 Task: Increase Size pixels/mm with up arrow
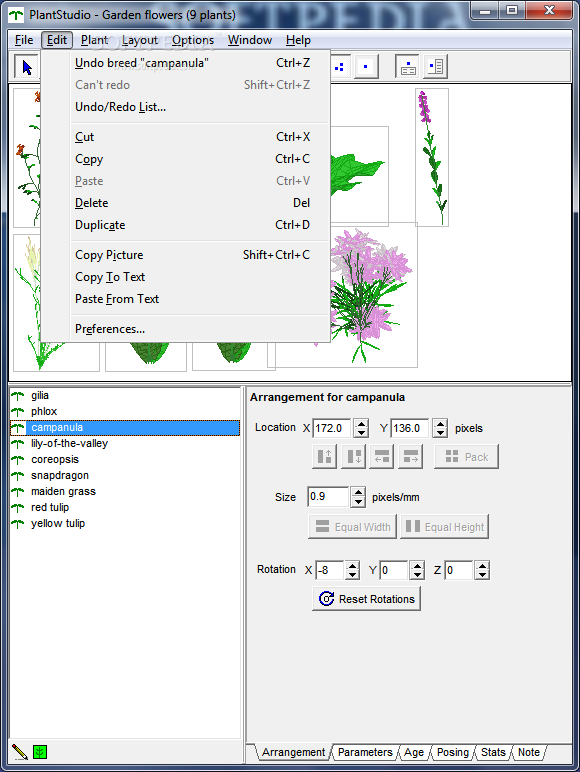point(358,492)
